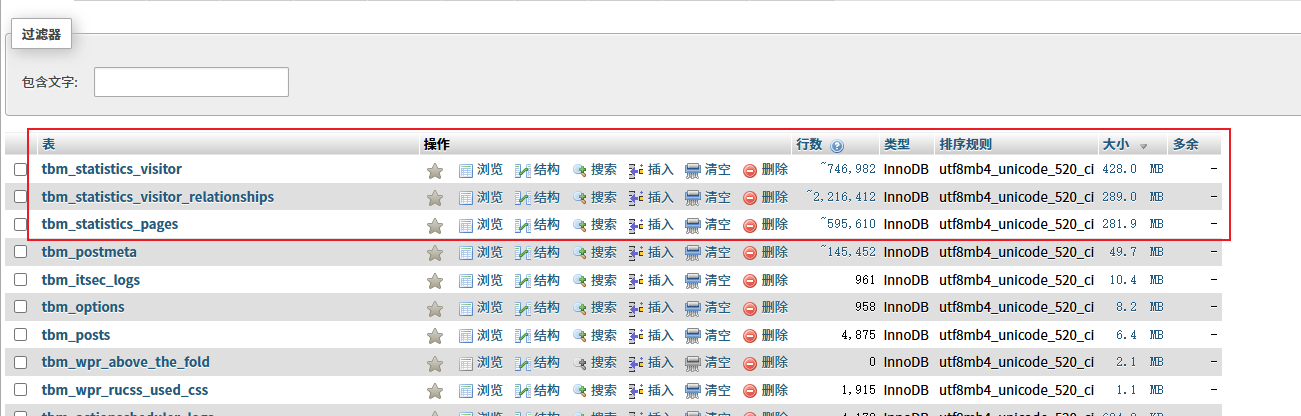Search (搜索) in tbm_options
The image size is (1301, 416).
(594, 307)
